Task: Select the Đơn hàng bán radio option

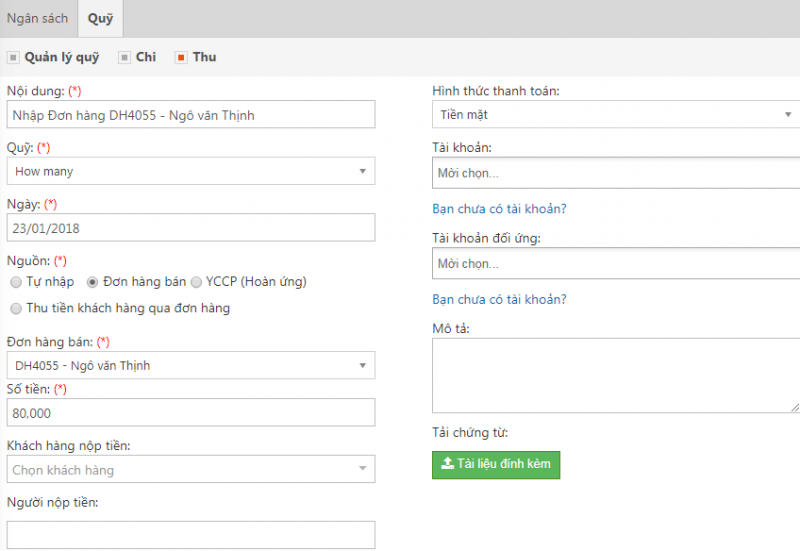Action: (92, 282)
